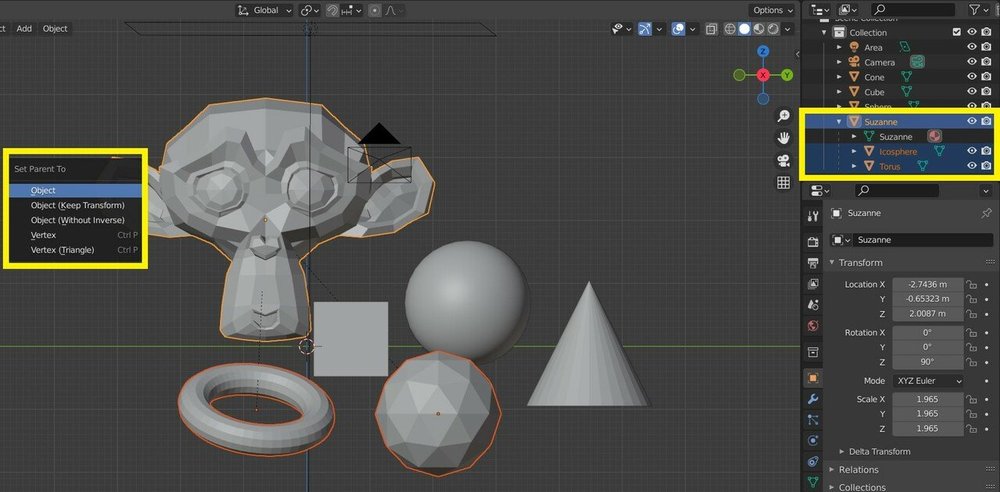Choose Object (Keep Transform) from parent menu

[x=77, y=205]
